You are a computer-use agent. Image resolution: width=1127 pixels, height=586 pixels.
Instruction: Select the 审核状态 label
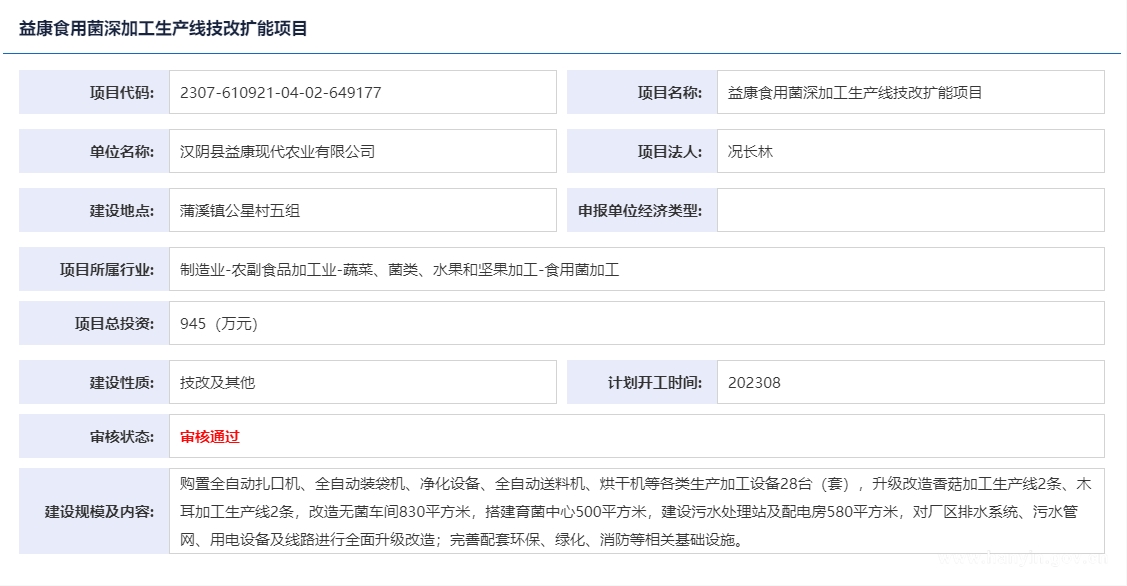[x=121, y=436]
